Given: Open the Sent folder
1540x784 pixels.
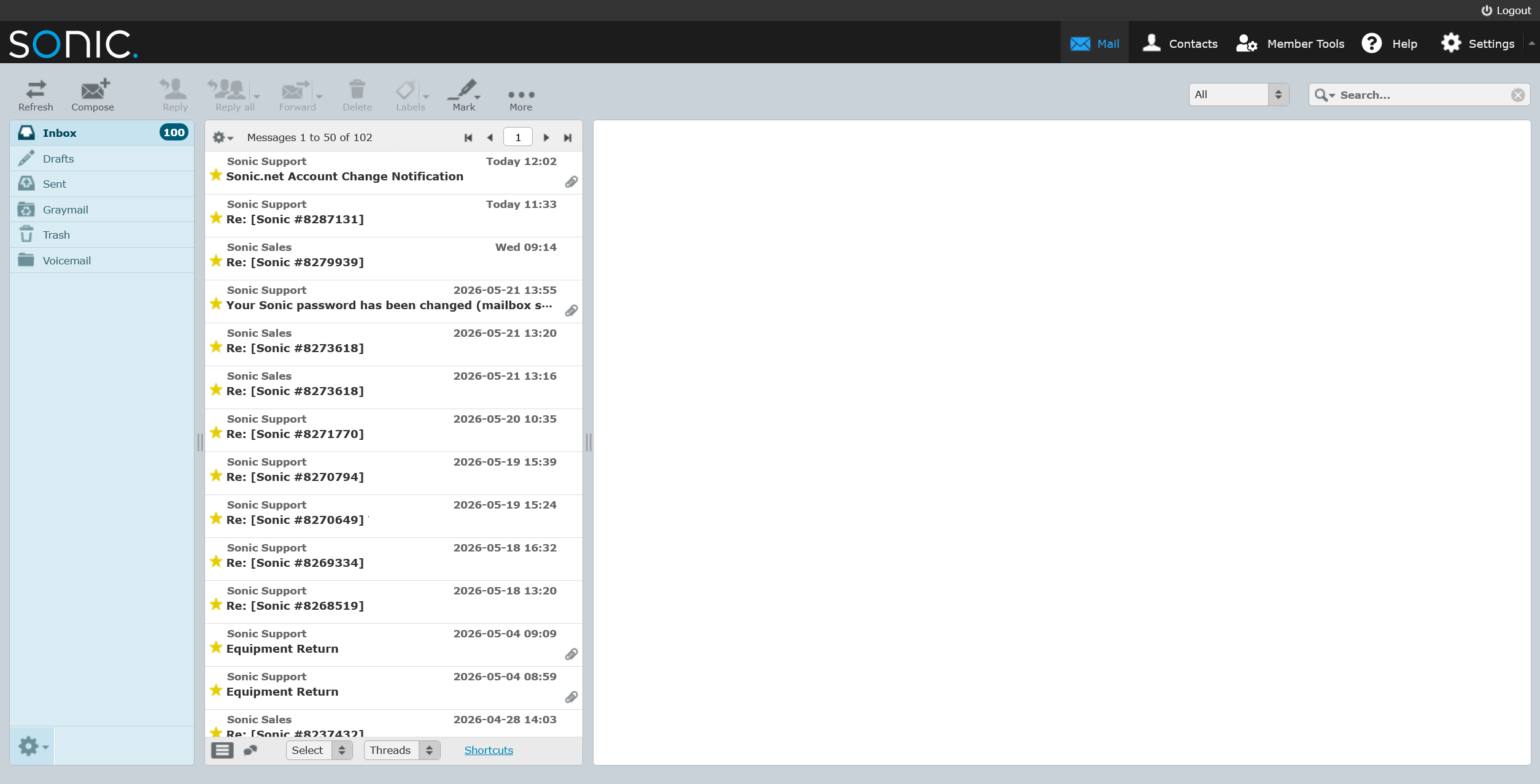Looking at the screenshot, I should click(102, 184).
